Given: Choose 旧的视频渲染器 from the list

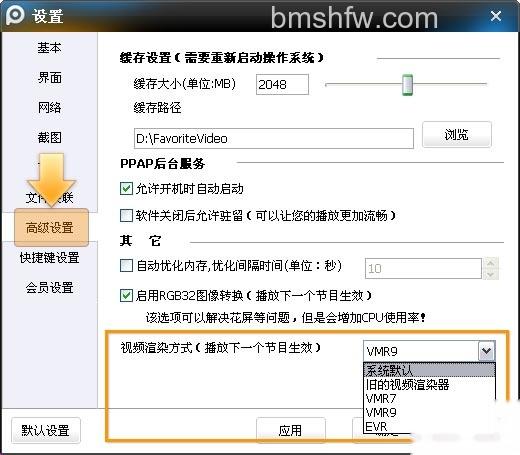Looking at the screenshot, I should coord(429,385).
